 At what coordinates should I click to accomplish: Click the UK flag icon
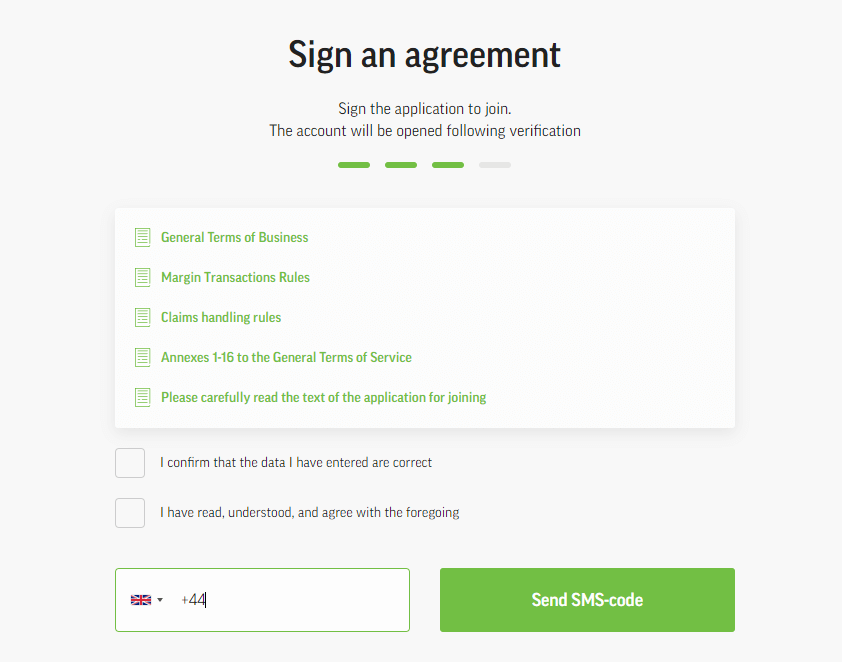click(x=141, y=600)
